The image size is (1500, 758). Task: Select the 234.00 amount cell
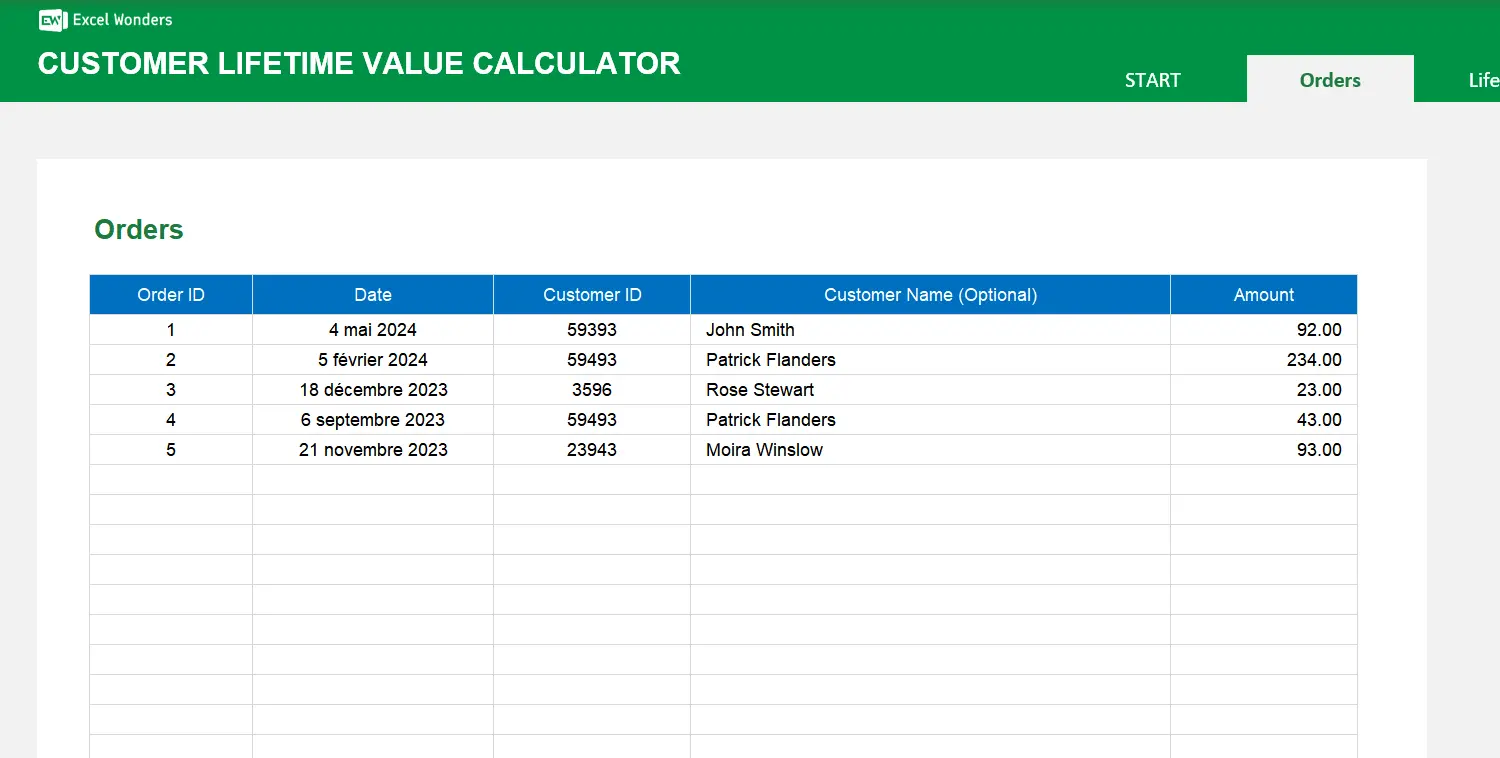pyautogui.click(x=1317, y=359)
